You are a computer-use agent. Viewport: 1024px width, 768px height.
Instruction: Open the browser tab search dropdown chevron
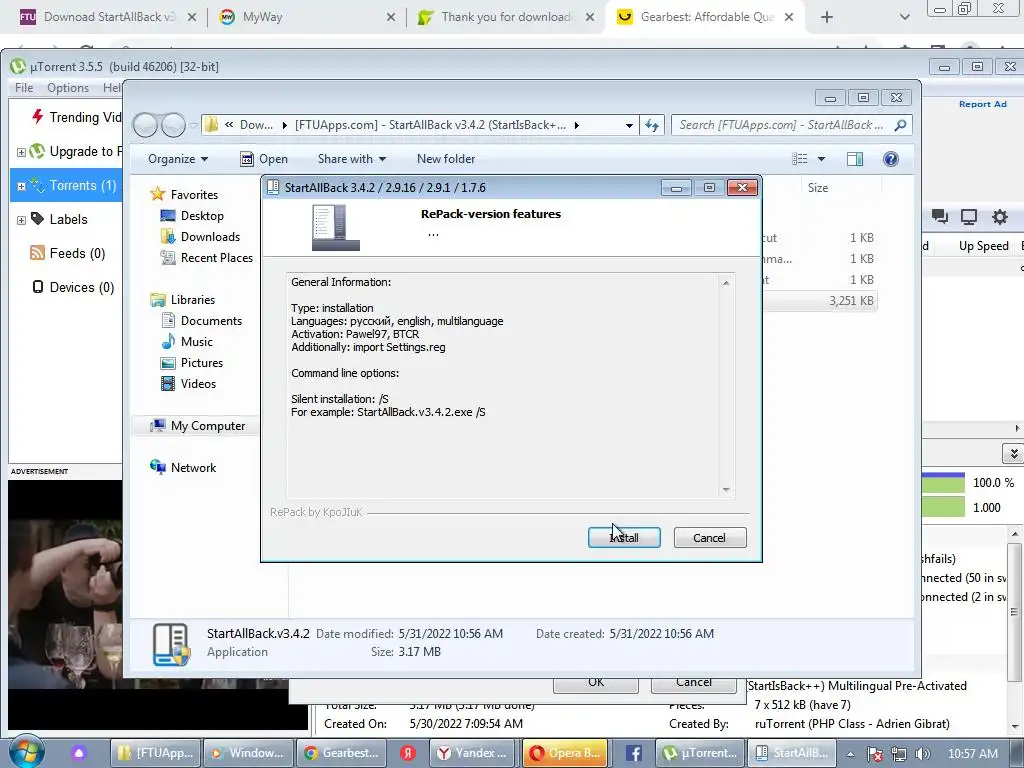coord(904,17)
